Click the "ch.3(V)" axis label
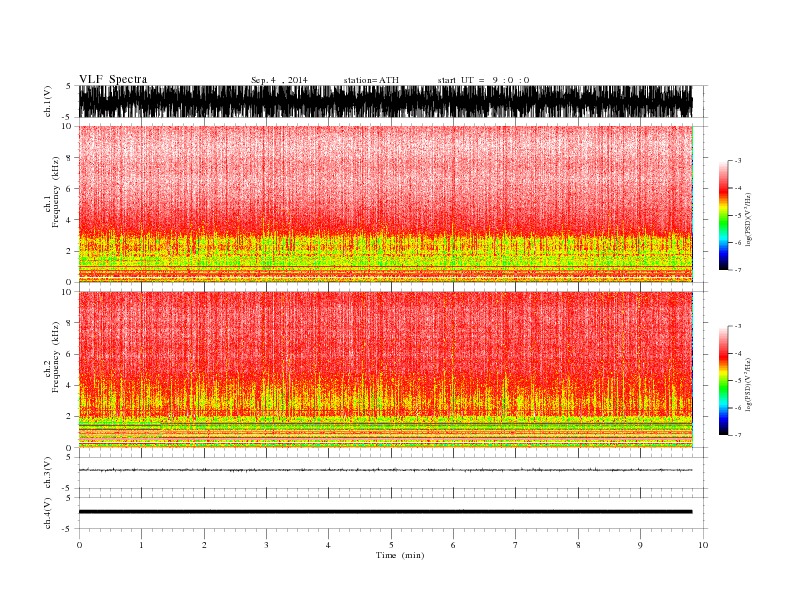This screenshot has height=612, width=792. pos(48,473)
